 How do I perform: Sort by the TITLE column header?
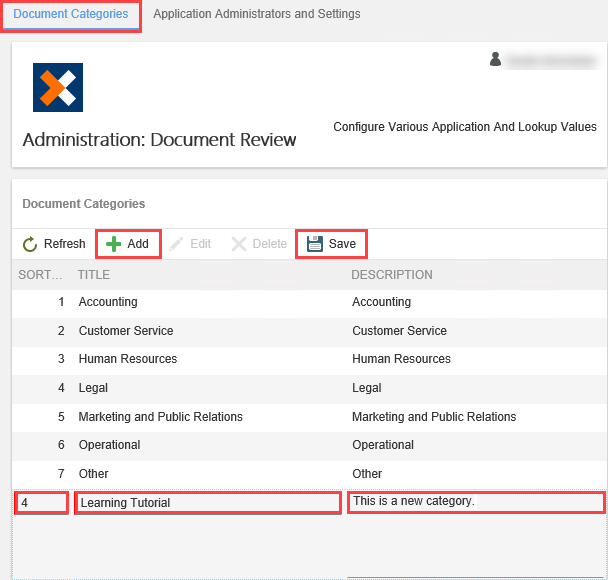(94, 275)
